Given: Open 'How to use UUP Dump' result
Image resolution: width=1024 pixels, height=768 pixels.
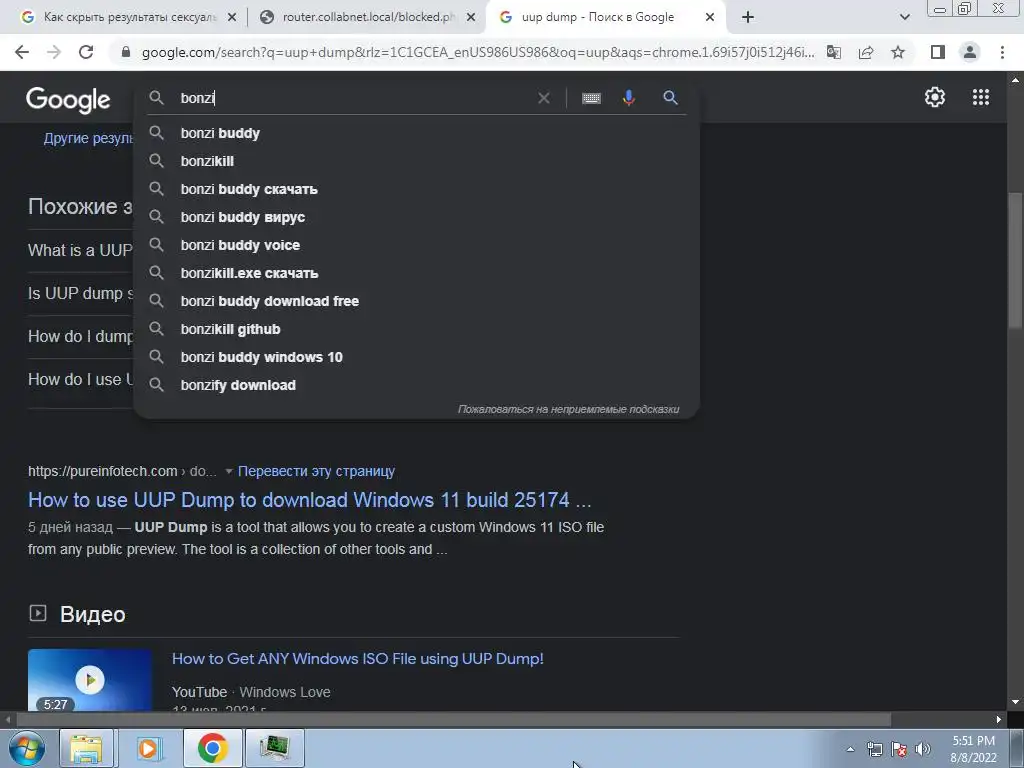Looking at the screenshot, I should [310, 500].
